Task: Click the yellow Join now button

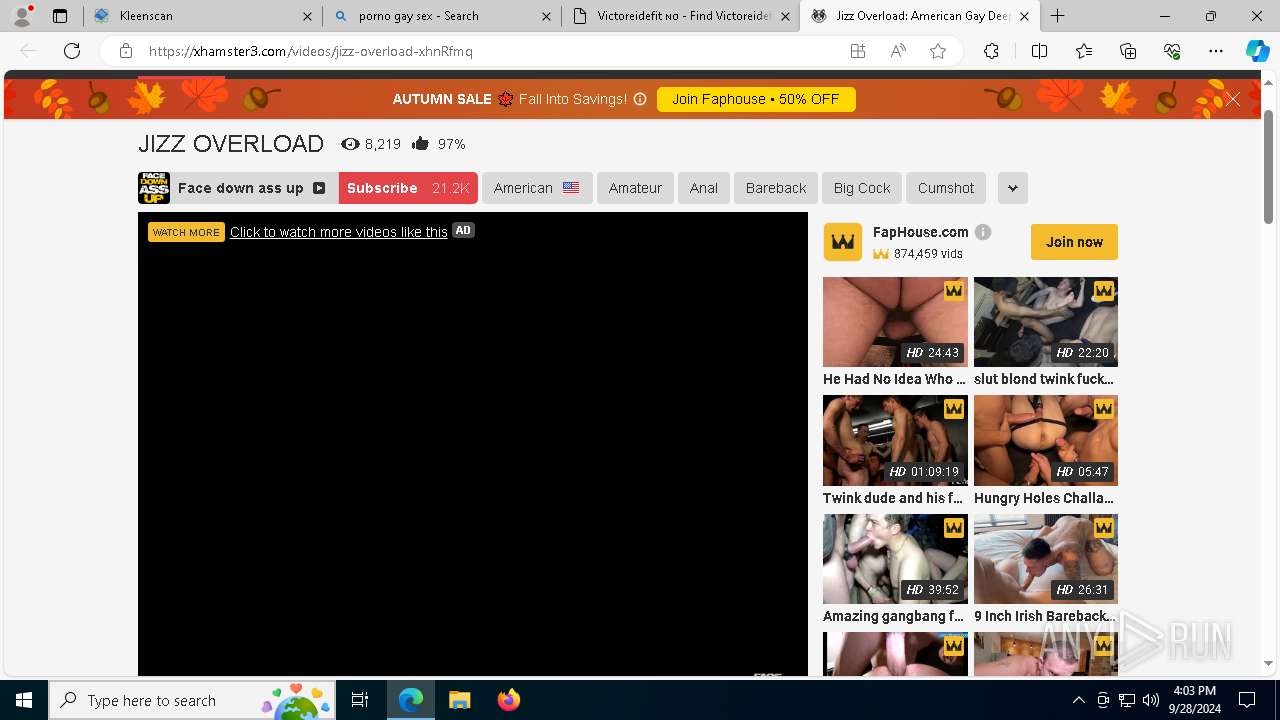Action: pos(1074,242)
